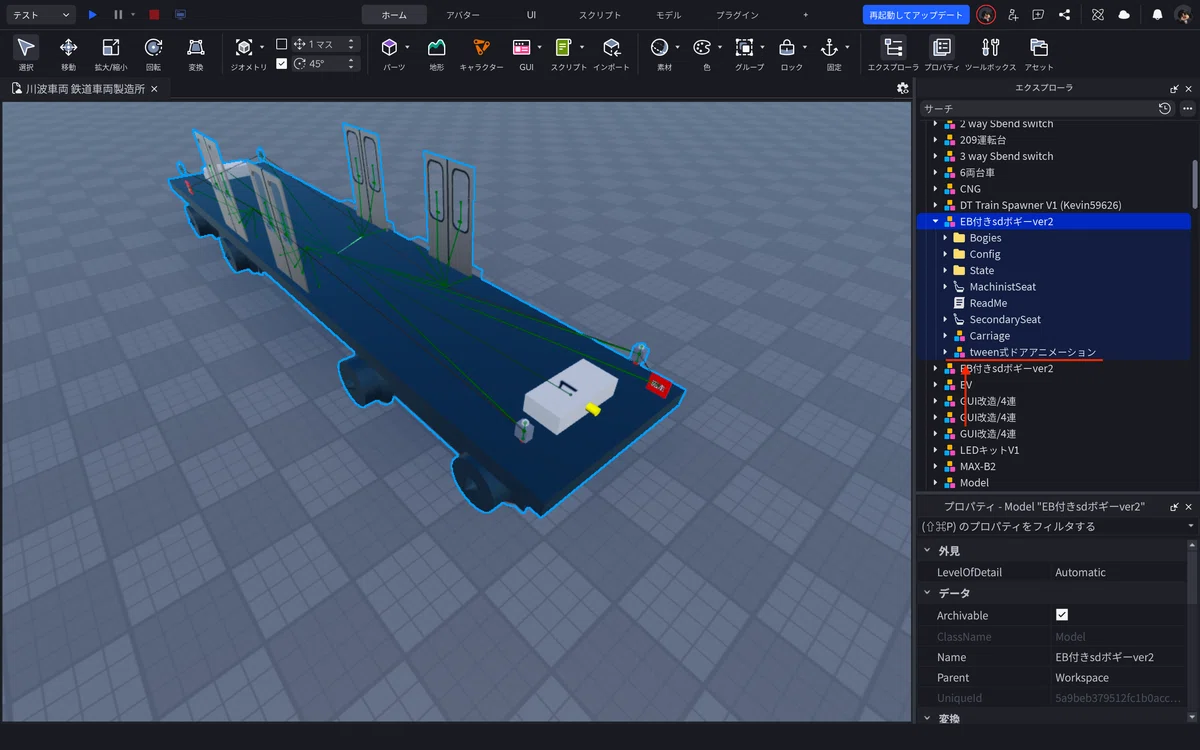The height and width of the screenshot is (750, 1200).
Task: Open the モデル ribbon tab
Action: click(x=668, y=15)
